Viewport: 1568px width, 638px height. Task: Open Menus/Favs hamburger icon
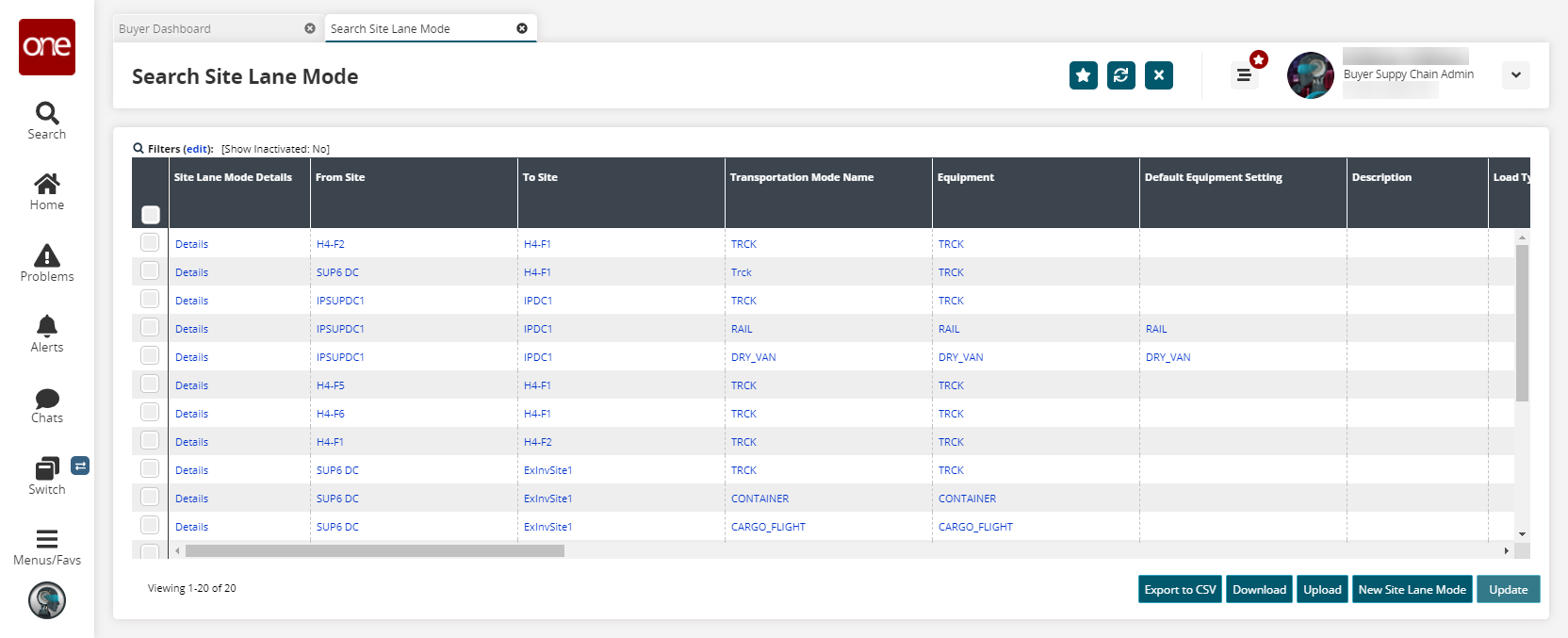[47, 539]
